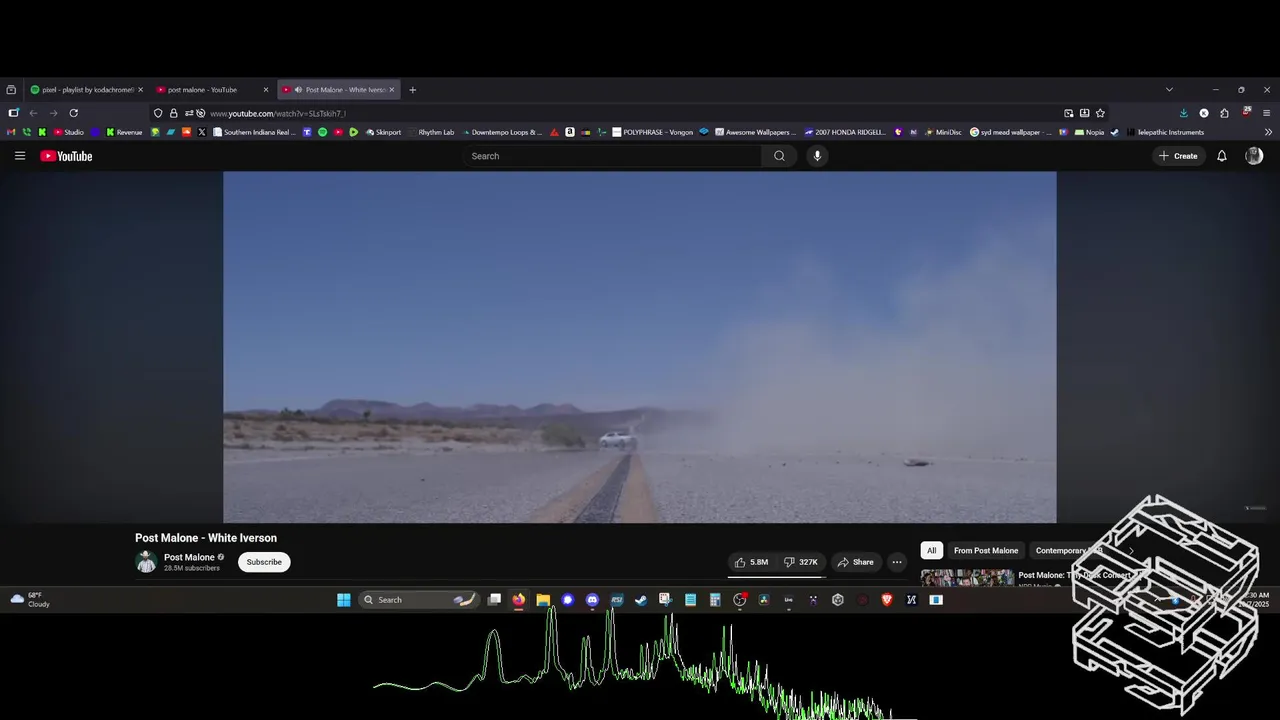Open the Studio bookmark
The image size is (1280, 720).
point(68,132)
